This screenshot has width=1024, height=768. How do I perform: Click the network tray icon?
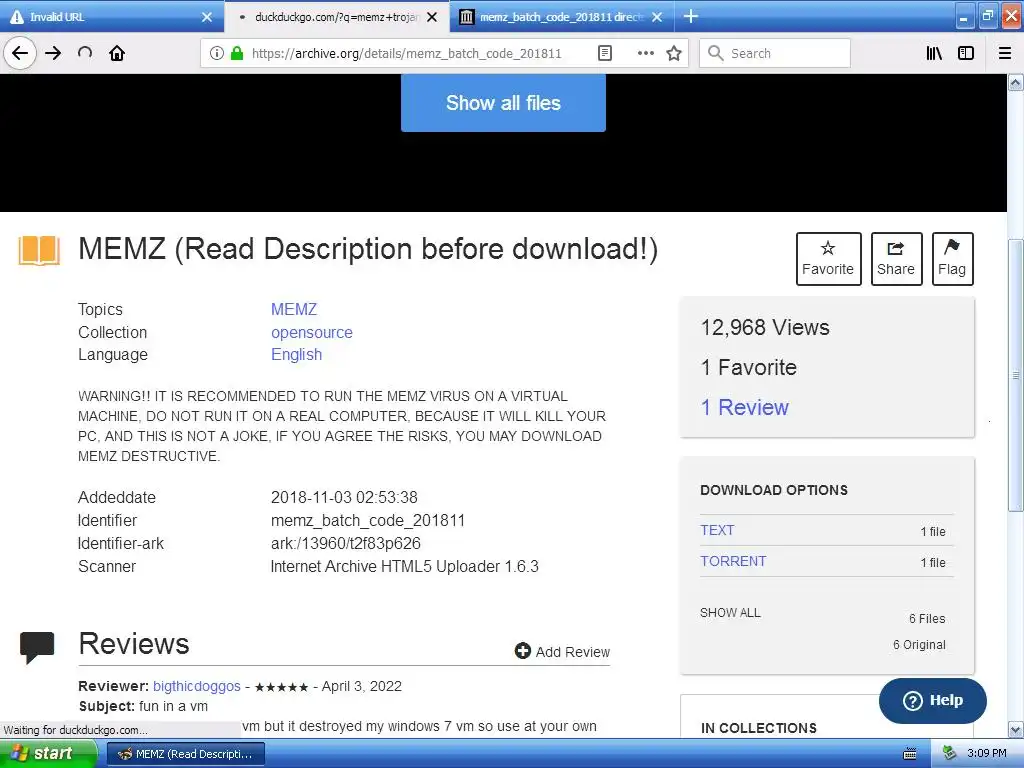pos(949,754)
